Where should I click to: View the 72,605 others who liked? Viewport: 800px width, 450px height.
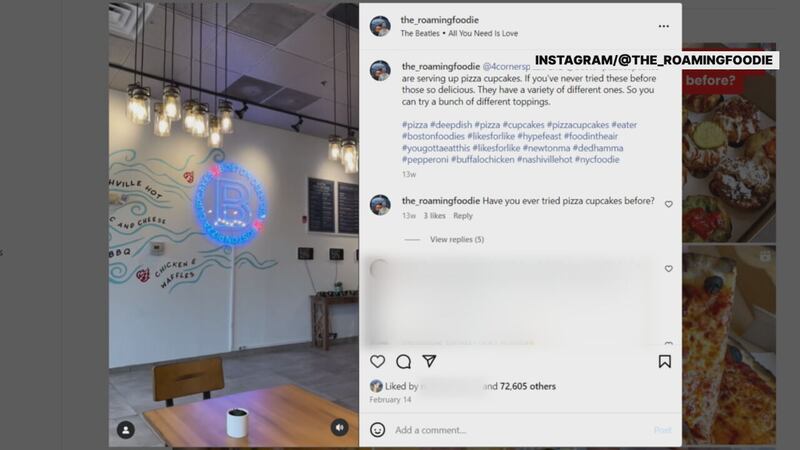point(528,386)
